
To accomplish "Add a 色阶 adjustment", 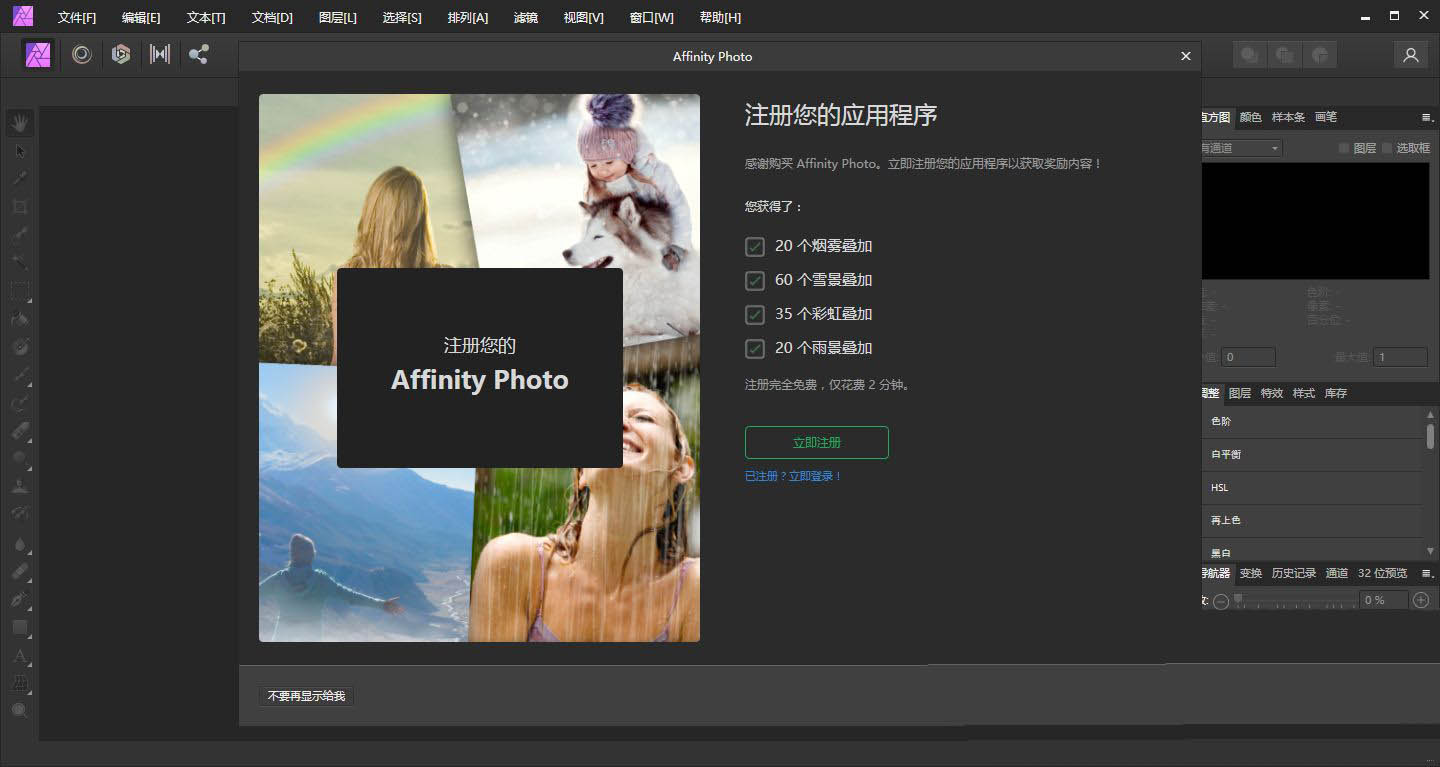I will pyautogui.click(x=1312, y=422).
